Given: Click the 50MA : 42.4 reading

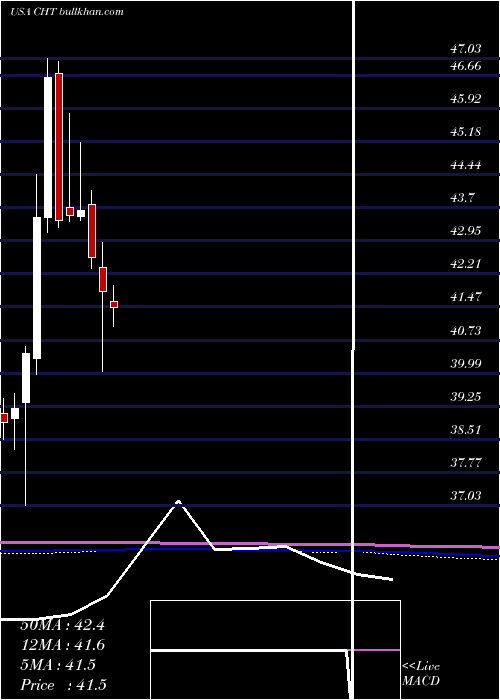Looking at the screenshot, I should pos(62,625).
